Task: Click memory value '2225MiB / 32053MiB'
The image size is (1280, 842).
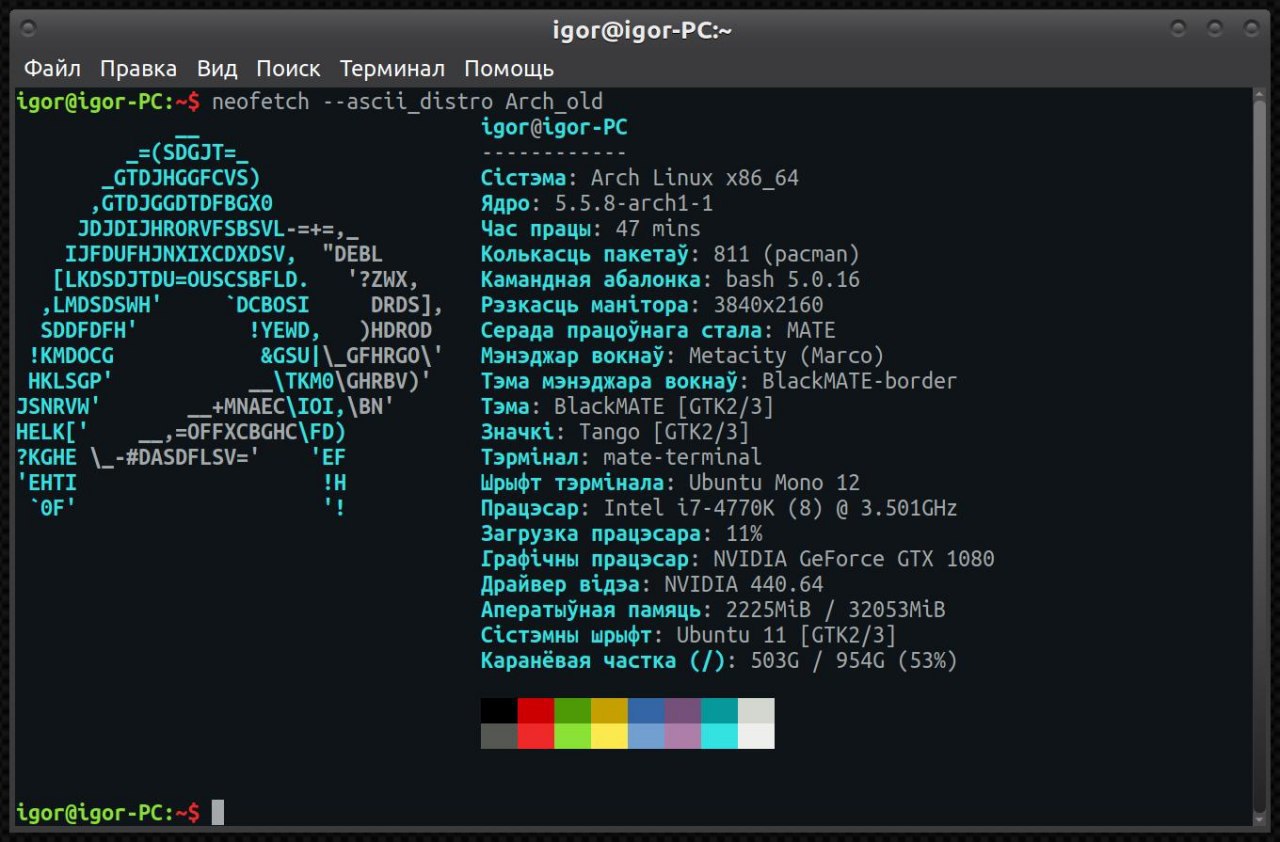Action: [836, 609]
